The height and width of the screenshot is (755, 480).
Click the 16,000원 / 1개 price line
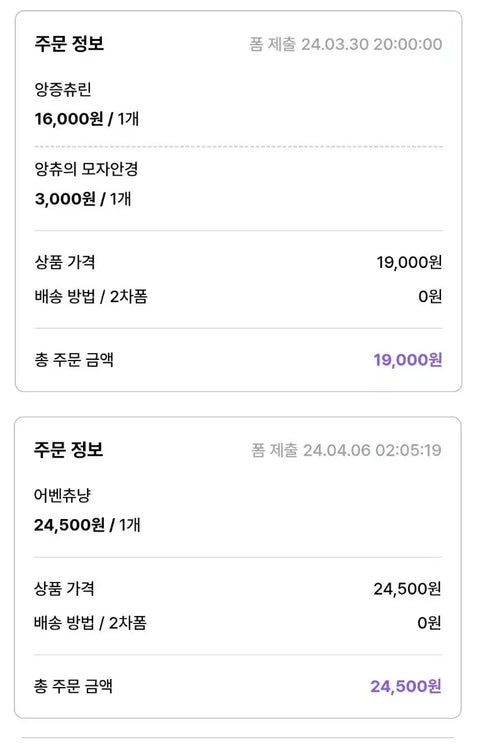click(x=87, y=118)
